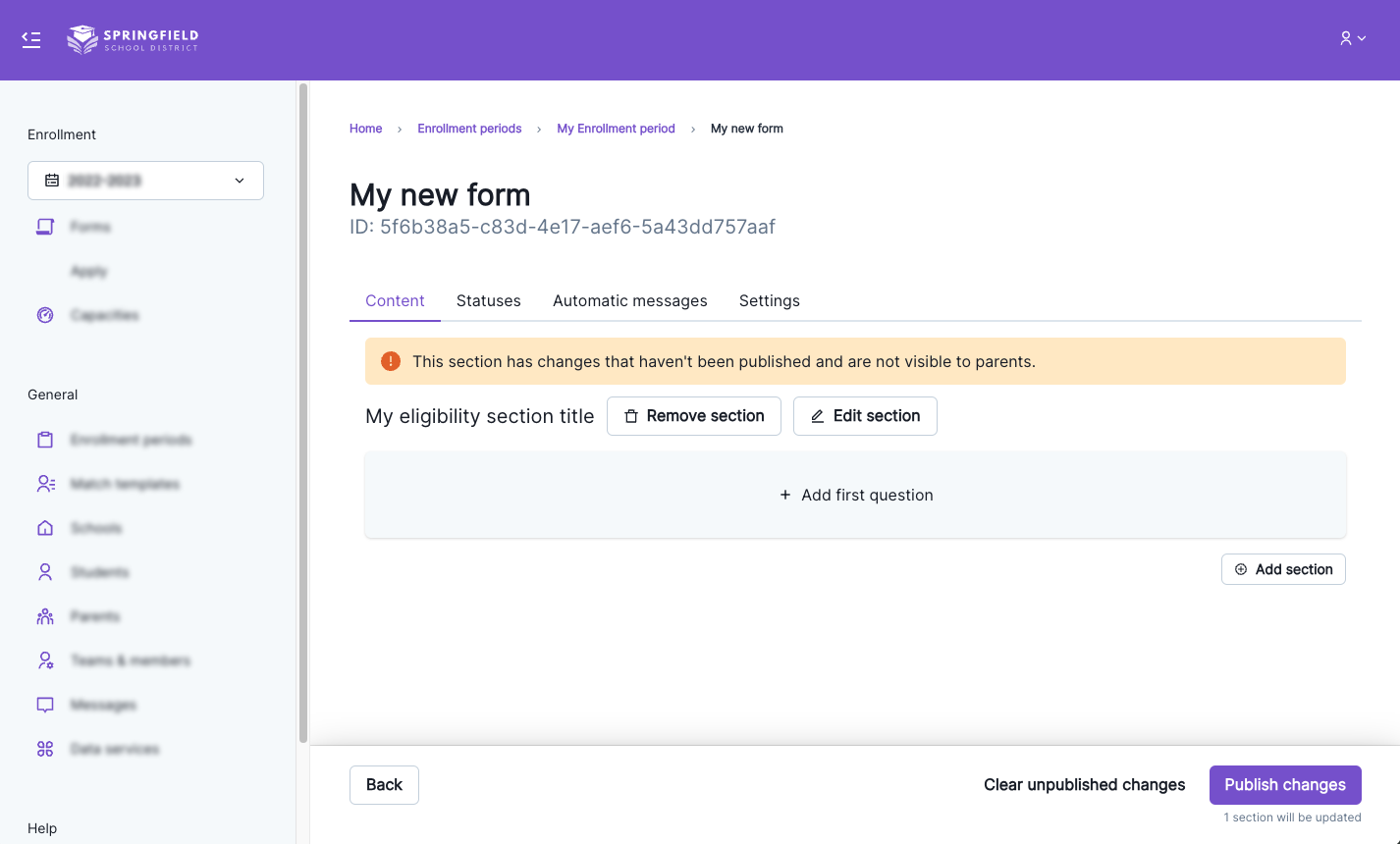Click Add first question area
The height and width of the screenshot is (844, 1400).
tap(855, 496)
